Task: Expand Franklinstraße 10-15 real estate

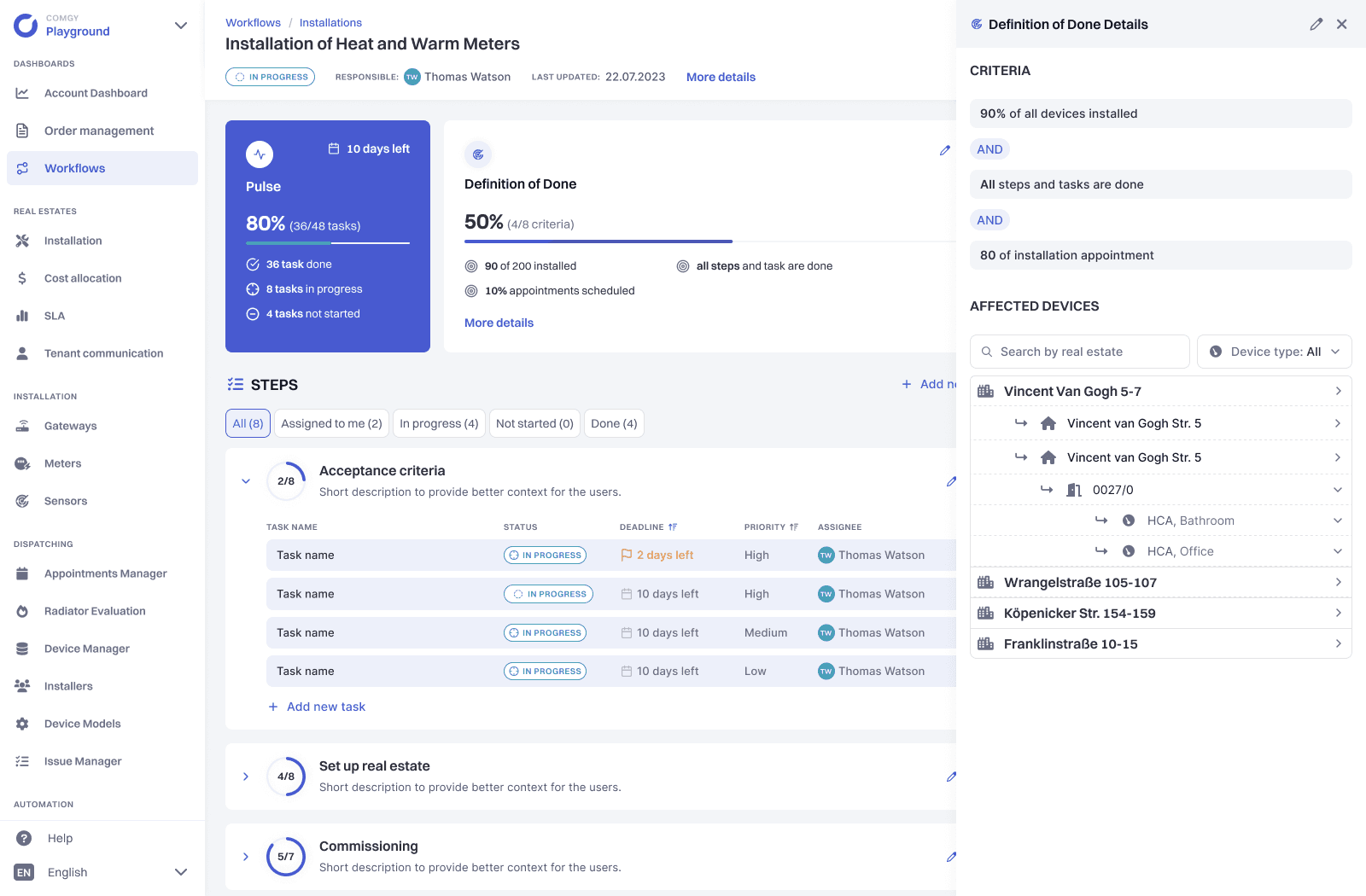Action: click(x=1338, y=643)
